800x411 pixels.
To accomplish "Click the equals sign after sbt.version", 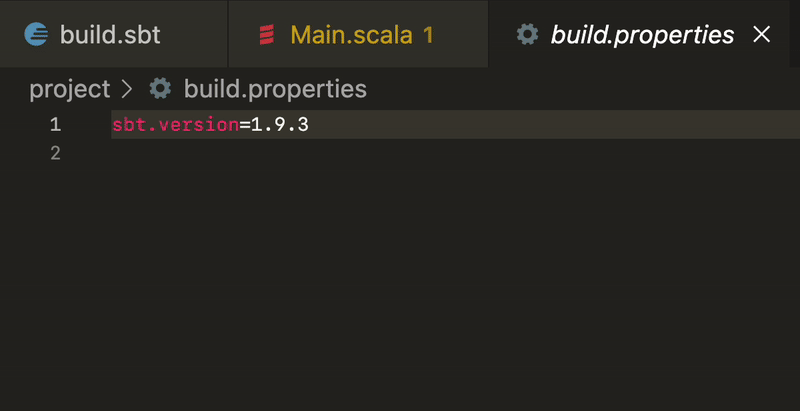I will coord(245,125).
